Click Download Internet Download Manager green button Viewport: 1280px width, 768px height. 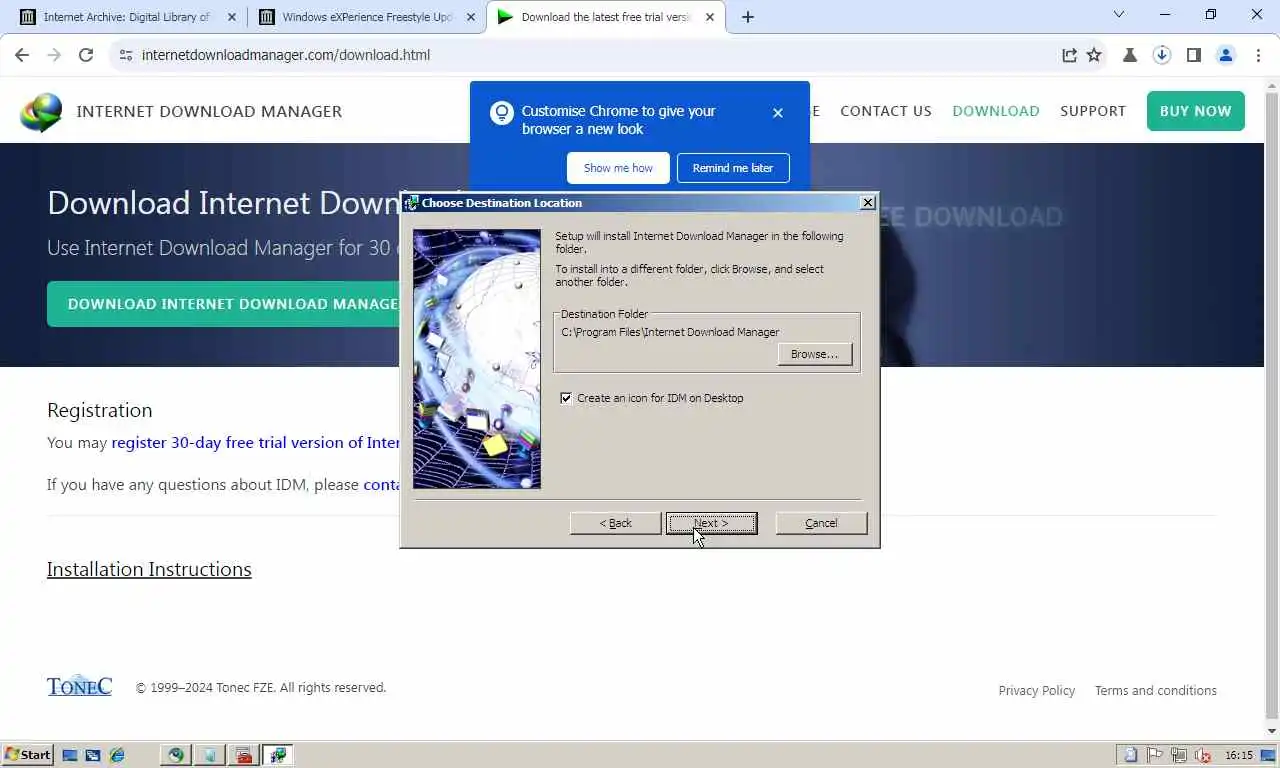[x=224, y=304]
